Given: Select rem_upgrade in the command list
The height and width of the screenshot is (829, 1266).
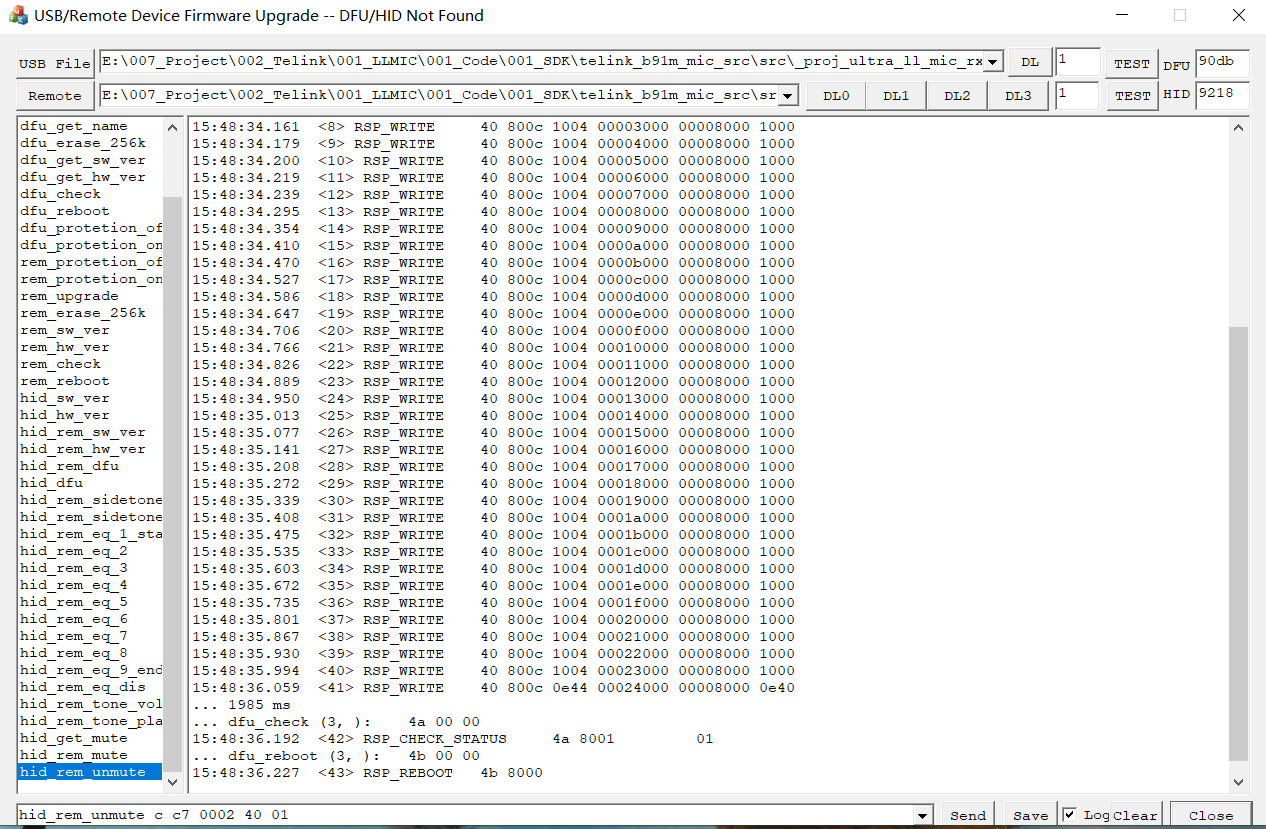Looking at the screenshot, I should tap(69, 296).
